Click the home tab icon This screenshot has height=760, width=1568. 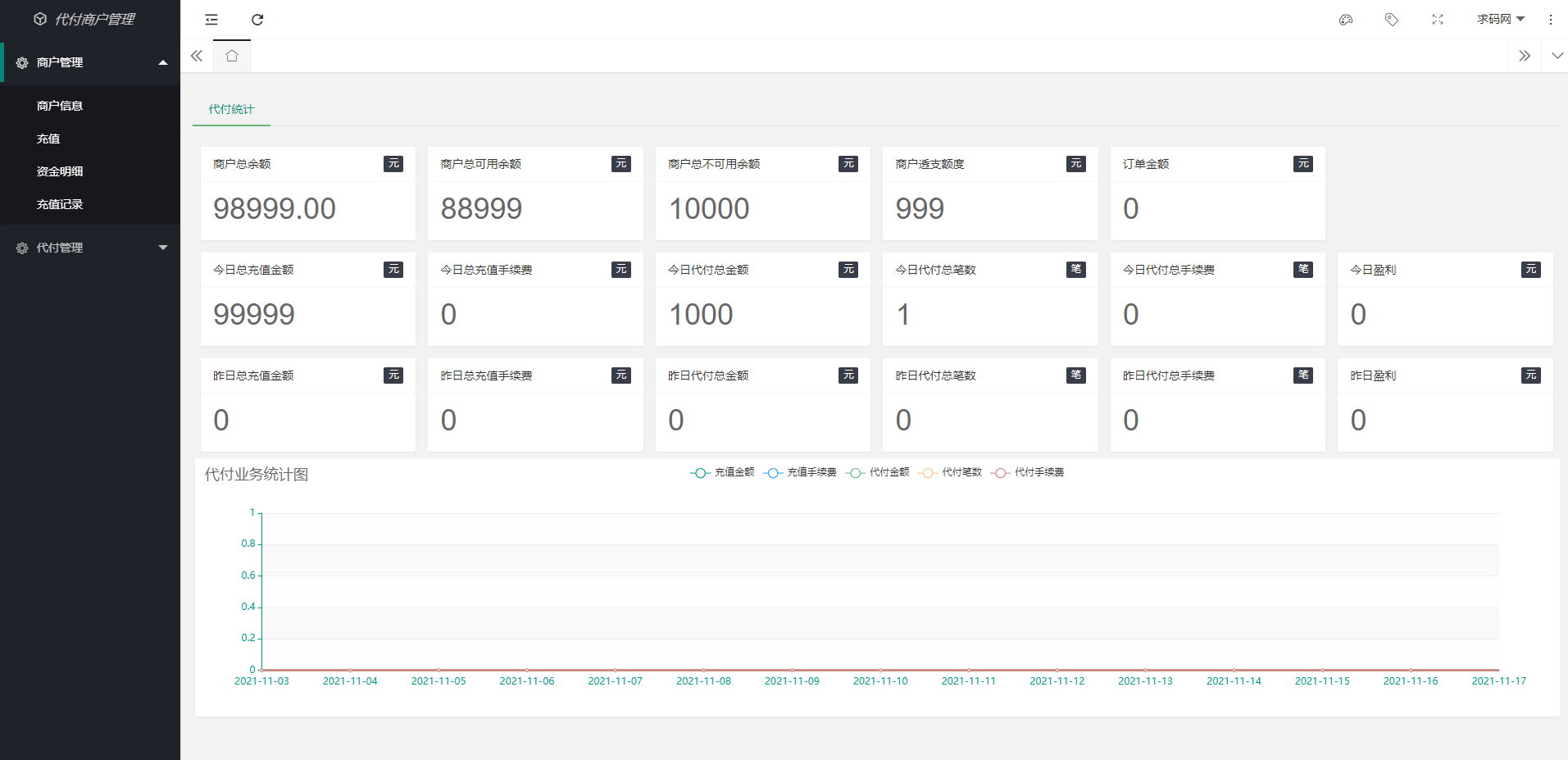(x=232, y=56)
